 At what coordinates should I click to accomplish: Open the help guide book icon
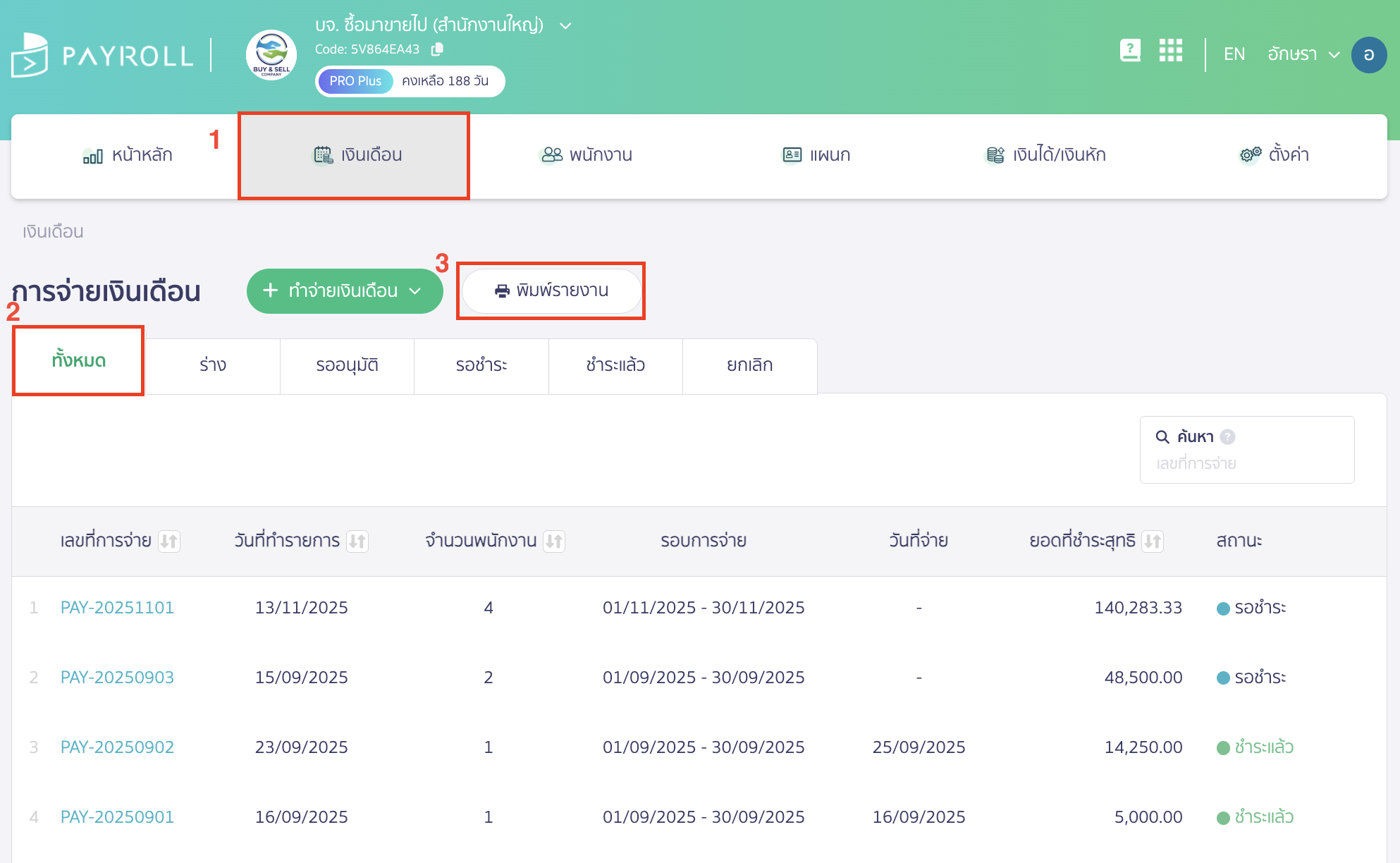tap(1130, 51)
